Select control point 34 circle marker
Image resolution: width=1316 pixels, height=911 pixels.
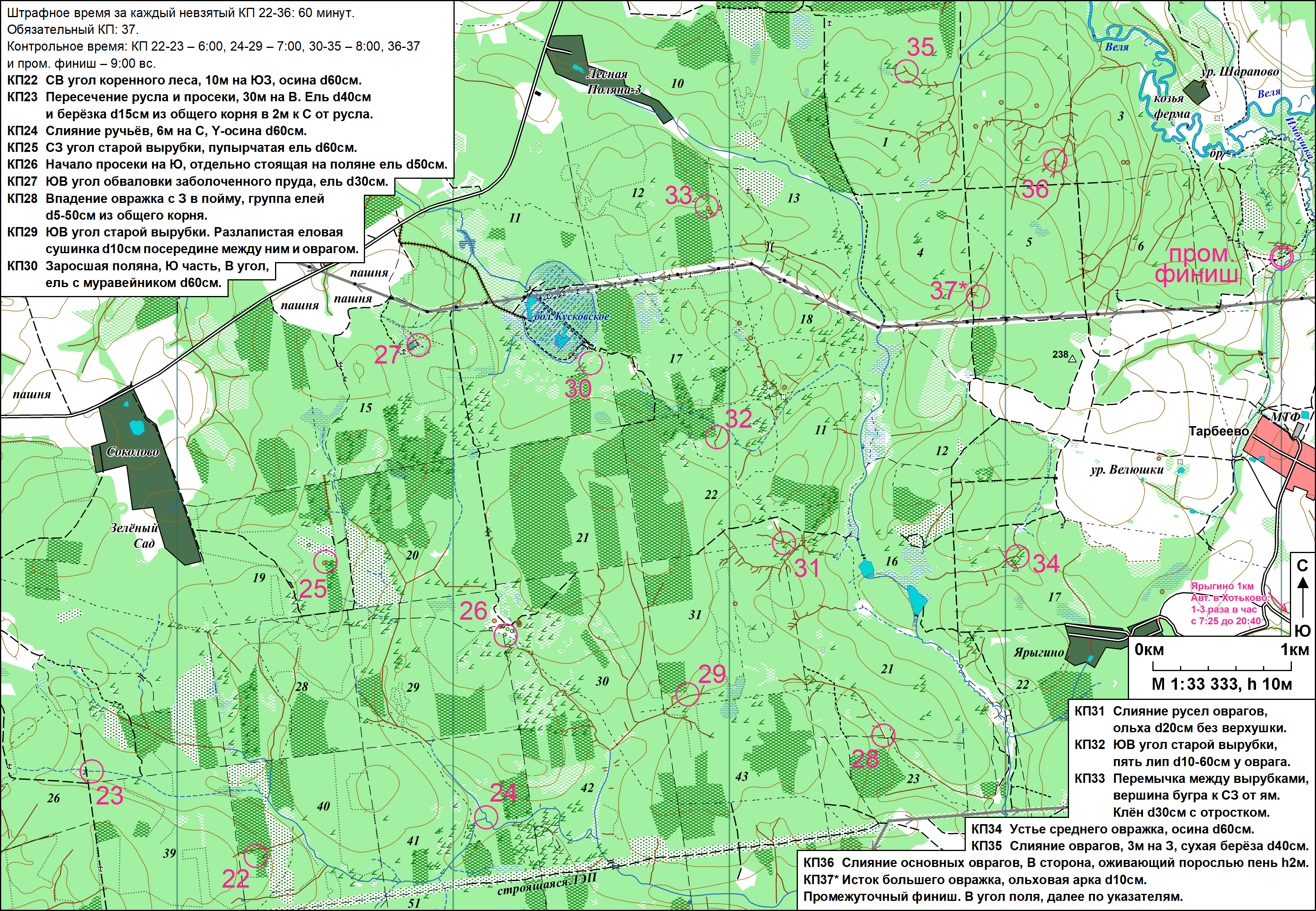[1017, 557]
